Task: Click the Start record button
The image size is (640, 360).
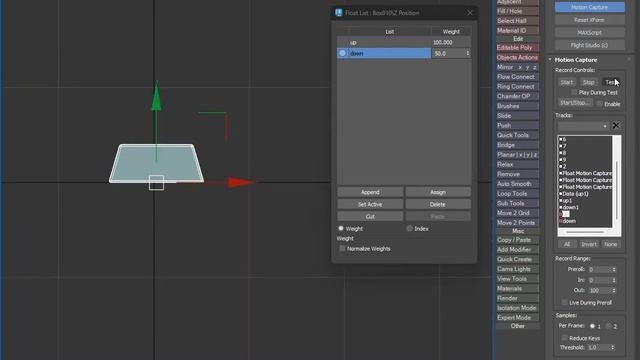Action: point(567,82)
